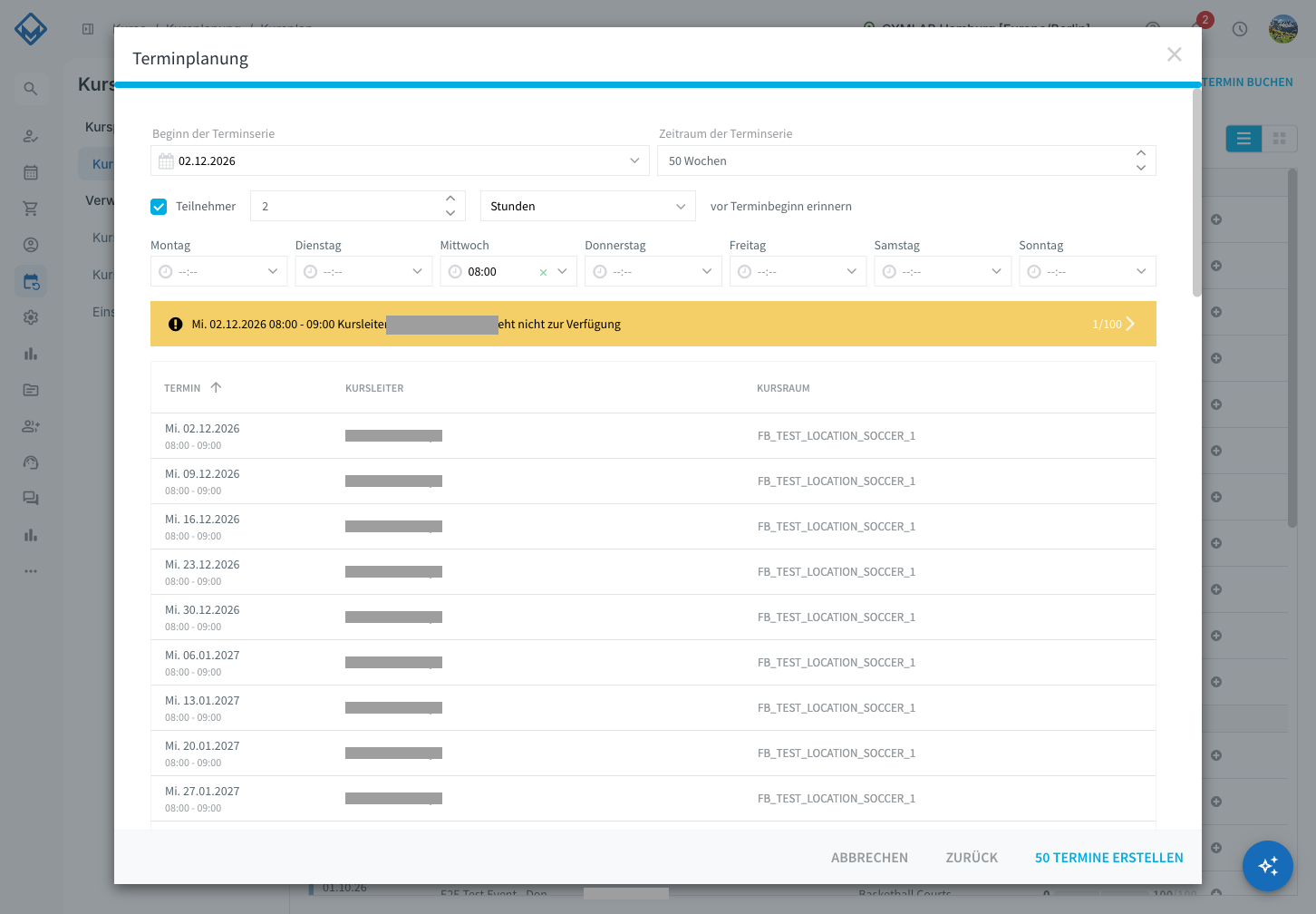Decrease the reminder value stepper

(450, 213)
